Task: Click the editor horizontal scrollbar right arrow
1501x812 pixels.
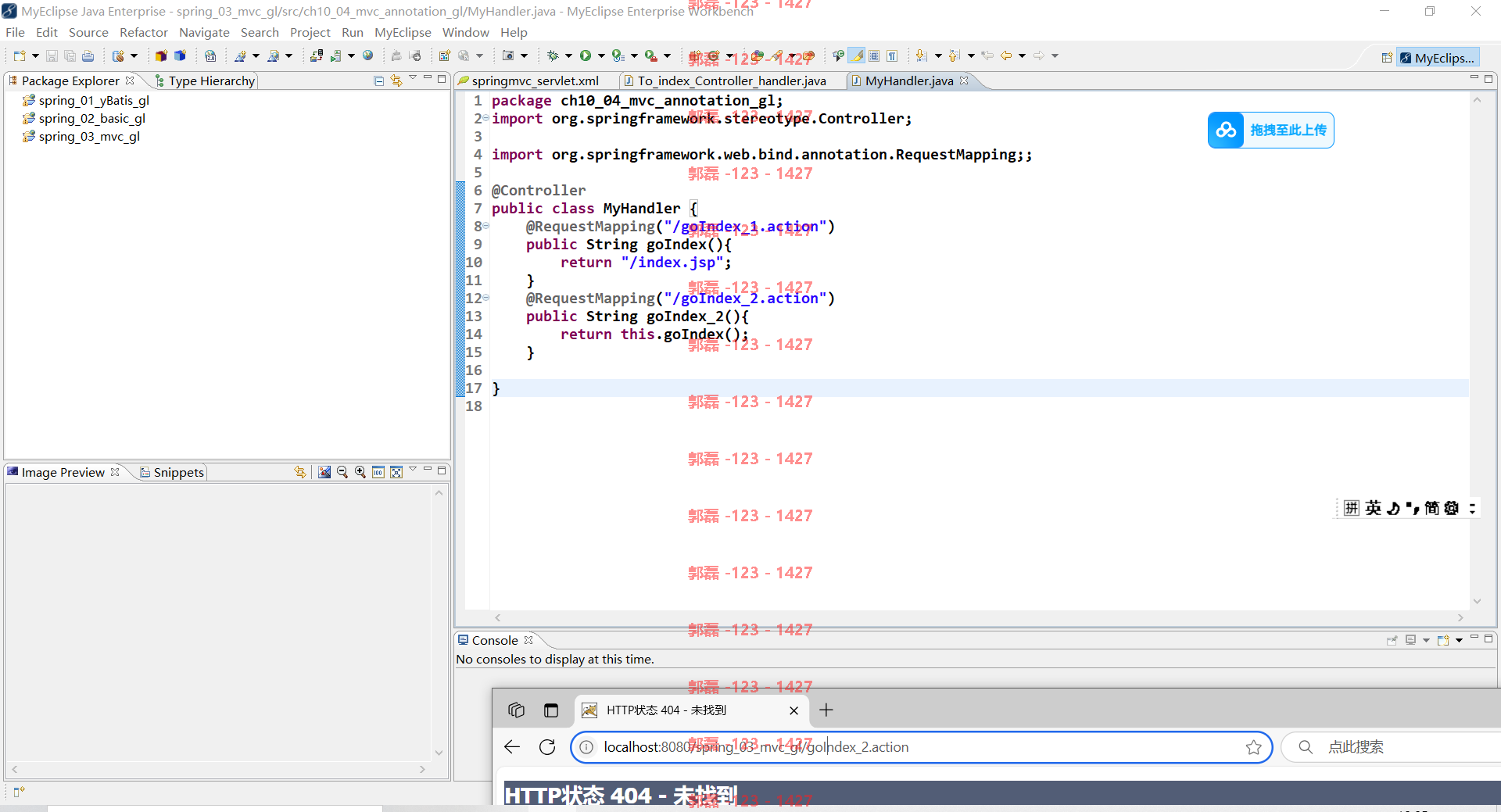Action: (x=1460, y=617)
